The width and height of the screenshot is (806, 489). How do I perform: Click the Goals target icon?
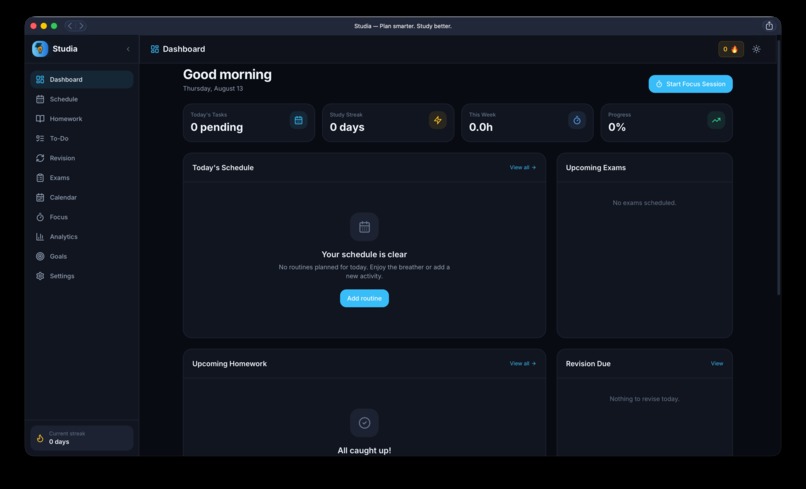(40, 256)
